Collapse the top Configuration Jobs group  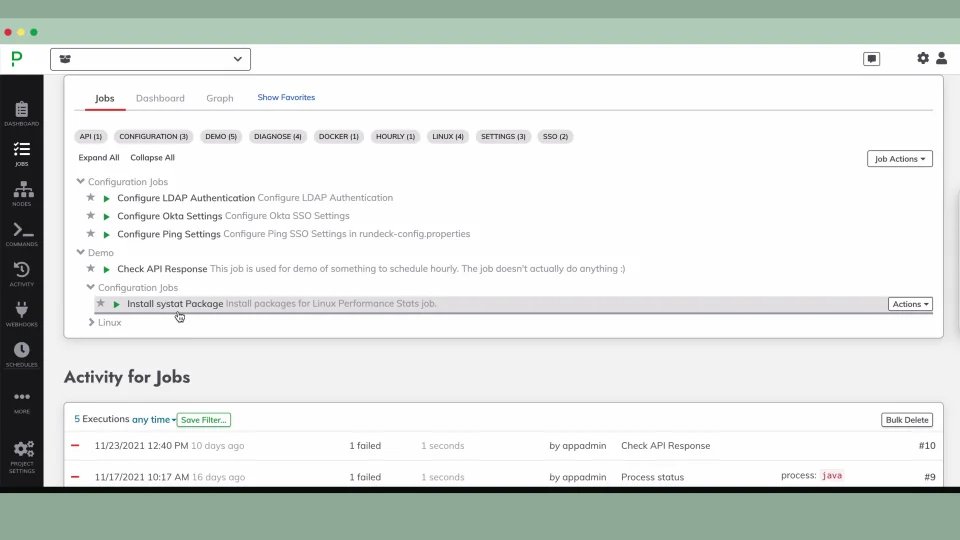[x=80, y=181]
